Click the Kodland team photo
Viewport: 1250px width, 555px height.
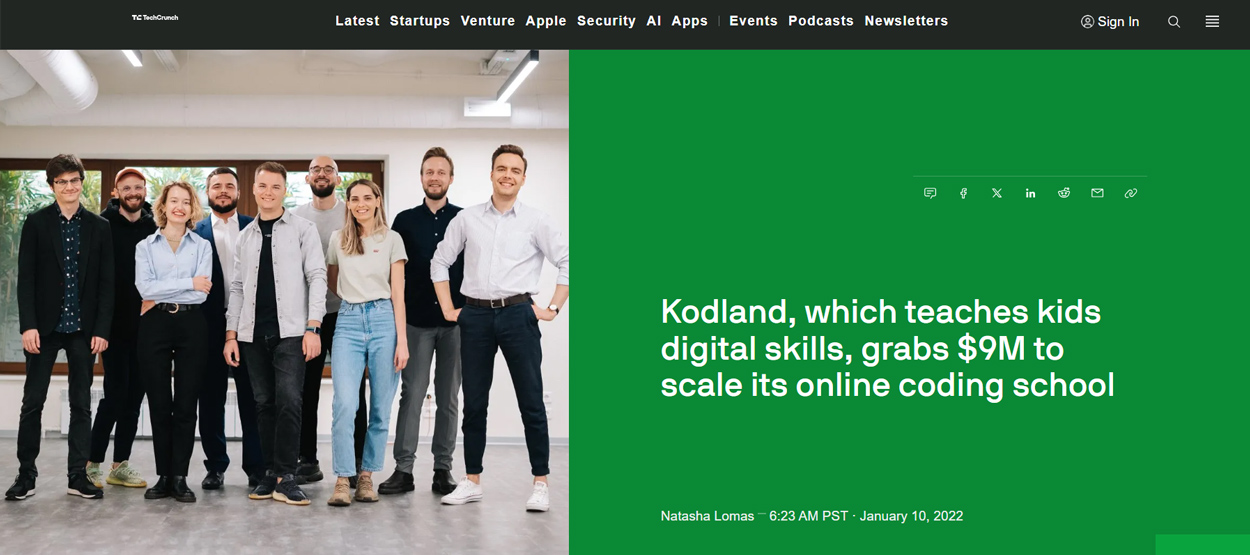284,302
